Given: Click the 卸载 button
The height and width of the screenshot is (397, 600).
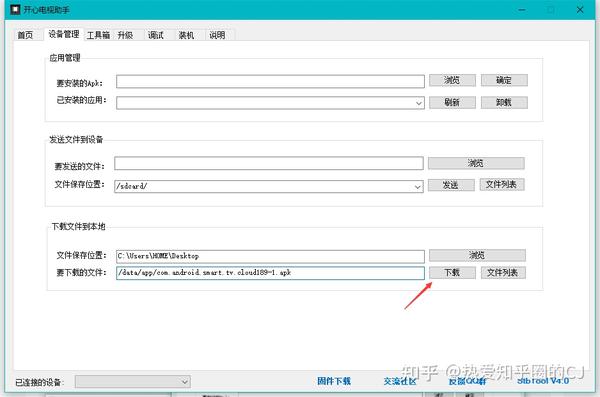Looking at the screenshot, I should tap(504, 102).
